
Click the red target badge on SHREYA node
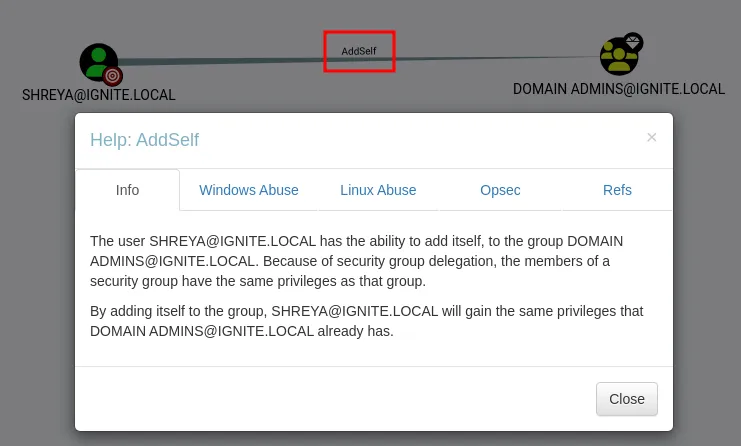(x=113, y=76)
